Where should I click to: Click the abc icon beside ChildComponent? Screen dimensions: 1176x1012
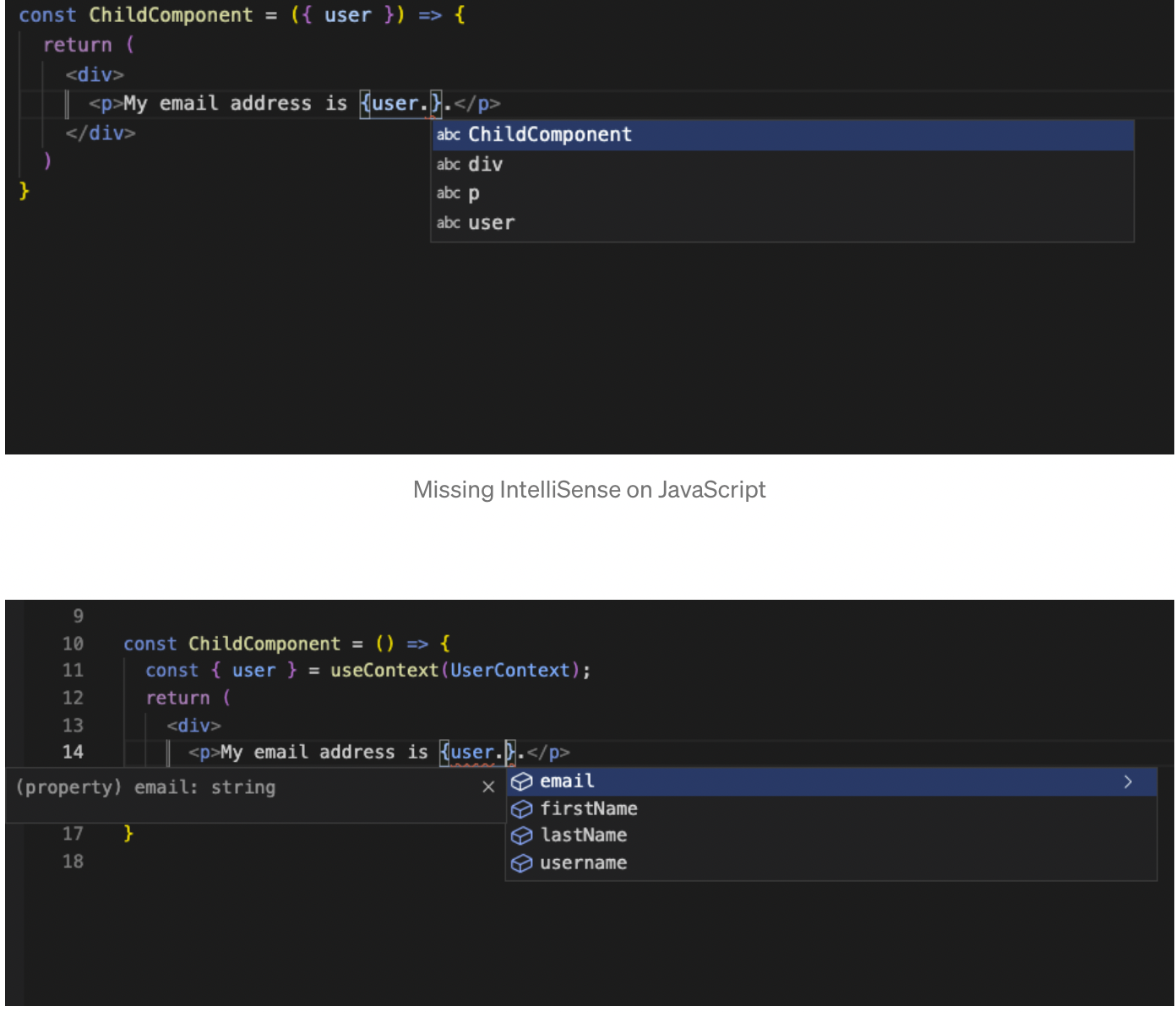pyautogui.click(x=449, y=135)
